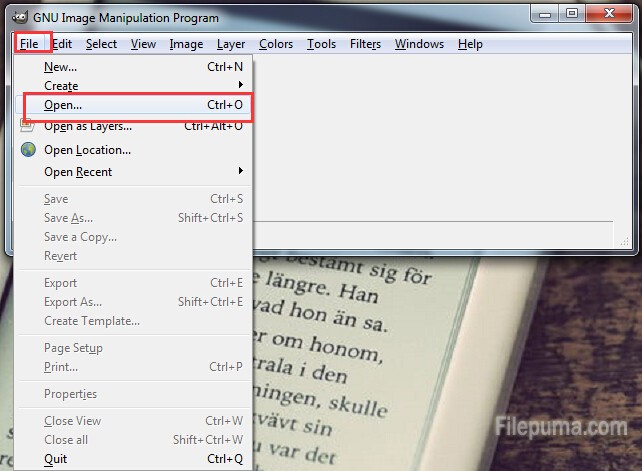The width and height of the screenshot is (642, 471).
Task: Open the Tools menu
Action: [x=321, y=44]
